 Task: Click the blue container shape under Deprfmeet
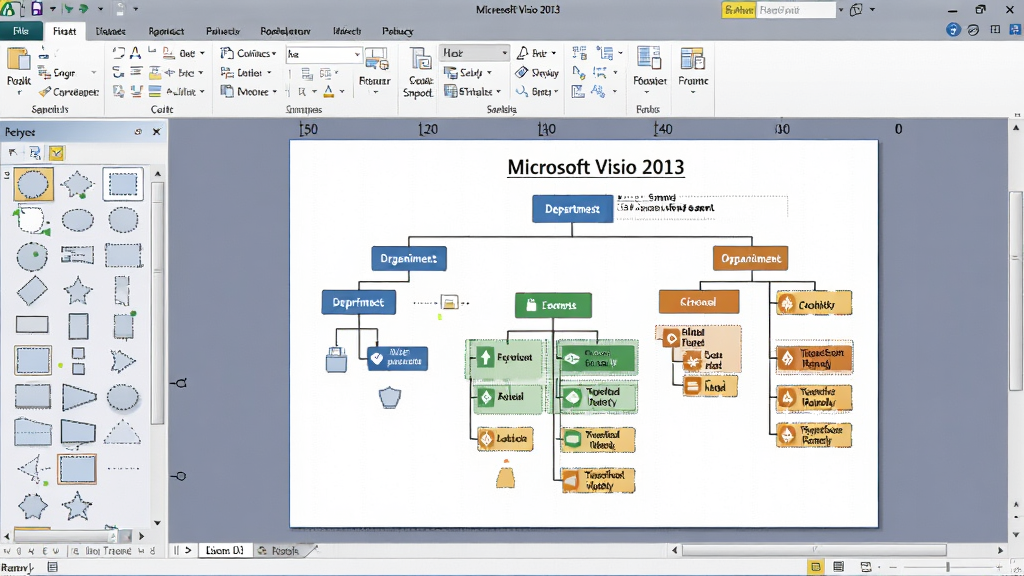(336, 359)
